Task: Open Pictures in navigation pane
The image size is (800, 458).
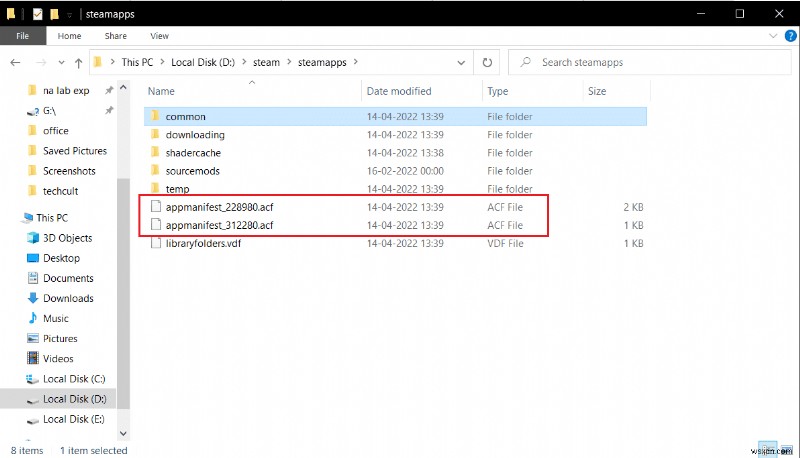Action: coord(60,339)
